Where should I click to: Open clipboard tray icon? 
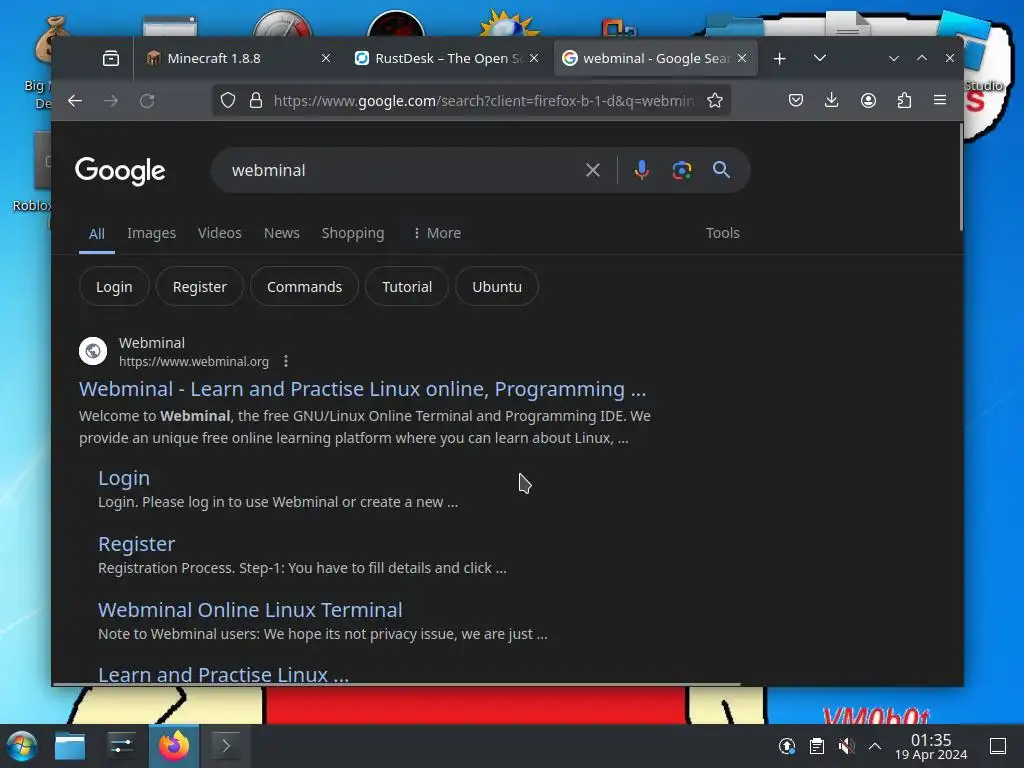tap(816, 746)
